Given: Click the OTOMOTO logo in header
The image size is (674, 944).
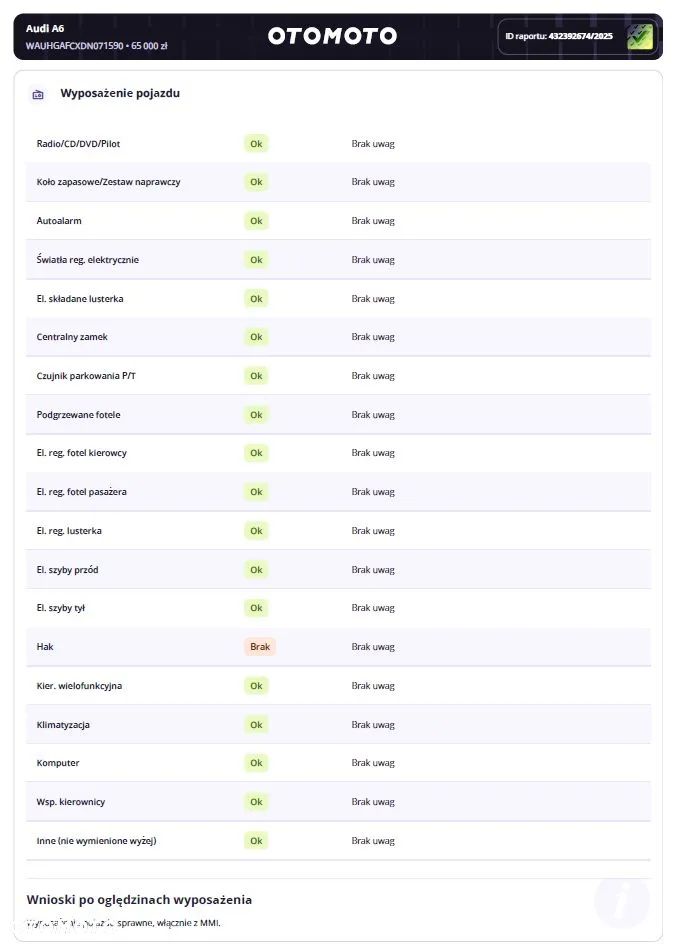Looking at the screenshot, I should (332, 36).
